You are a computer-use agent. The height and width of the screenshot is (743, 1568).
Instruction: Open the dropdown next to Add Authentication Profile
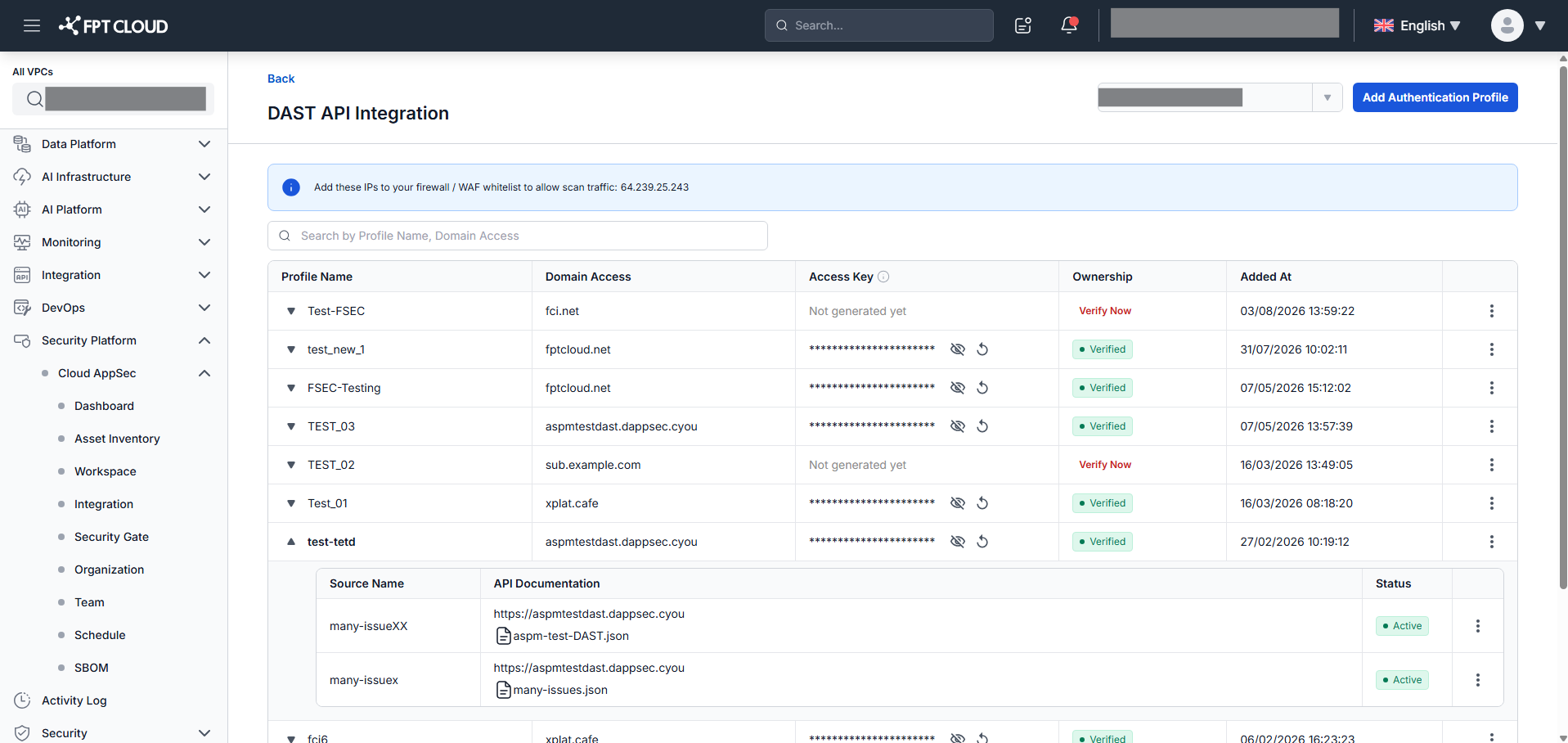pos(1328,97)
